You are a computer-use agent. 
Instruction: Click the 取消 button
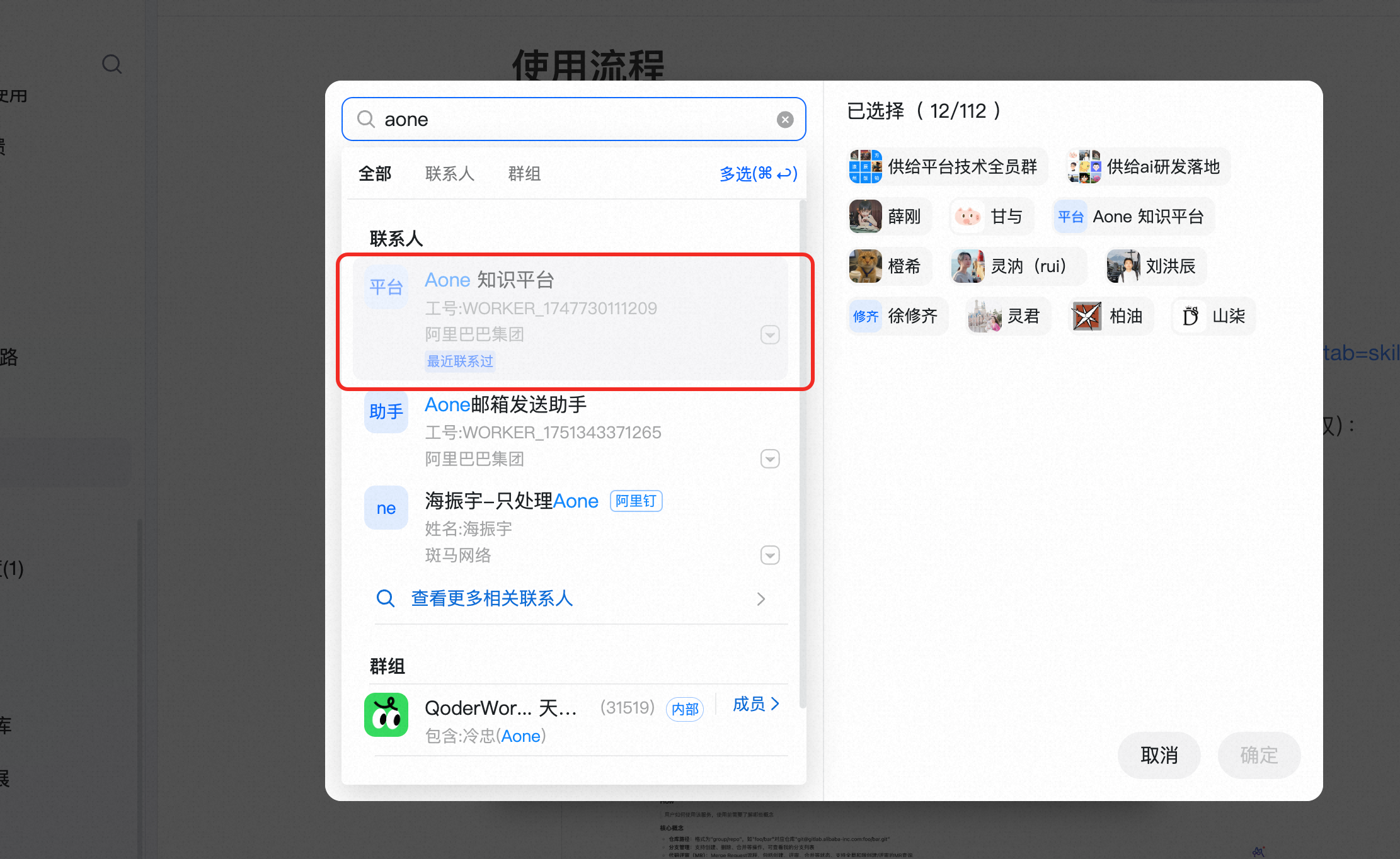tap(1159, 755)
